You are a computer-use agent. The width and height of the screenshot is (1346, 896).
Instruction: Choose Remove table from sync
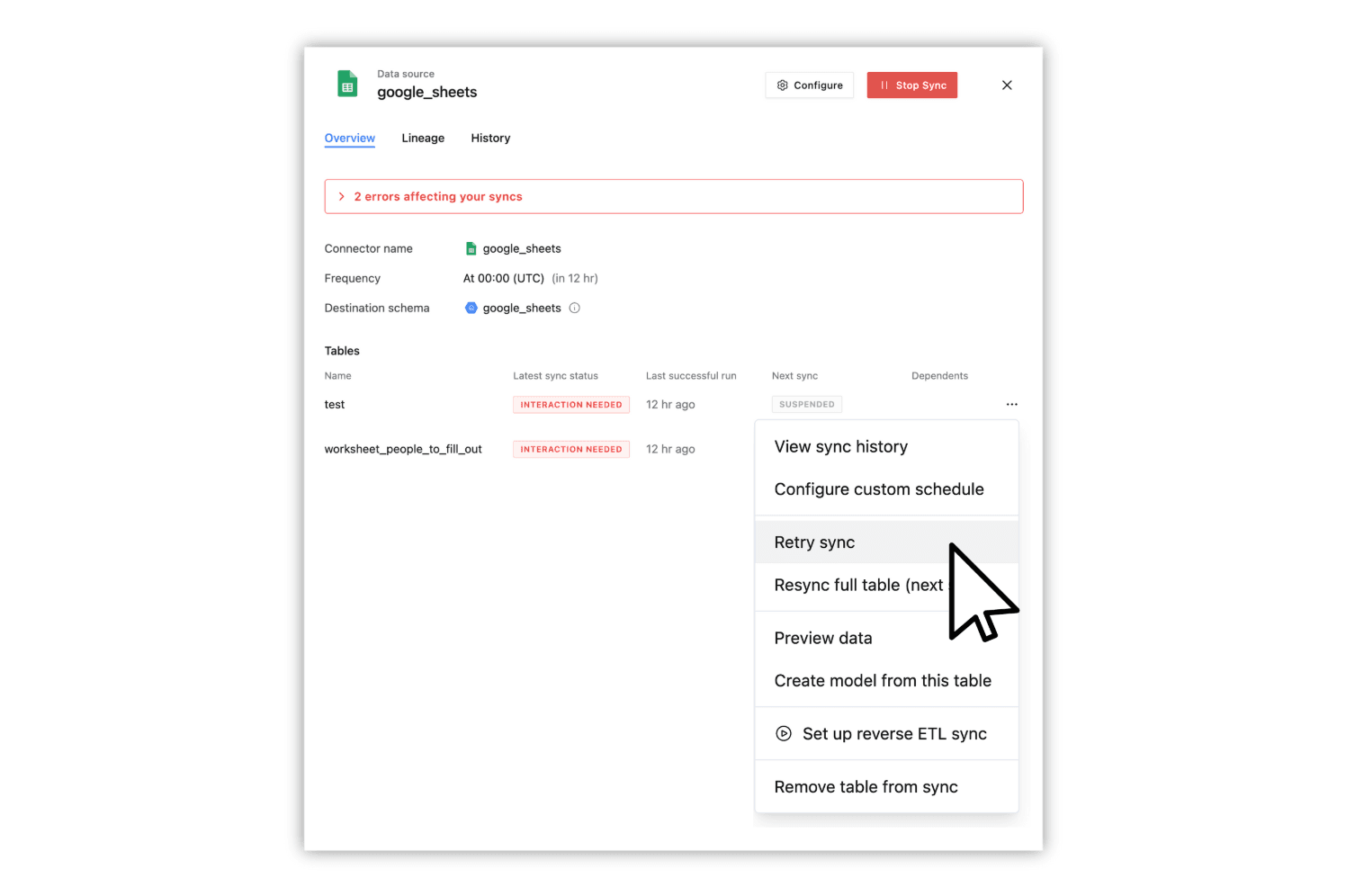pyautogui.click(x=866, y=786)
